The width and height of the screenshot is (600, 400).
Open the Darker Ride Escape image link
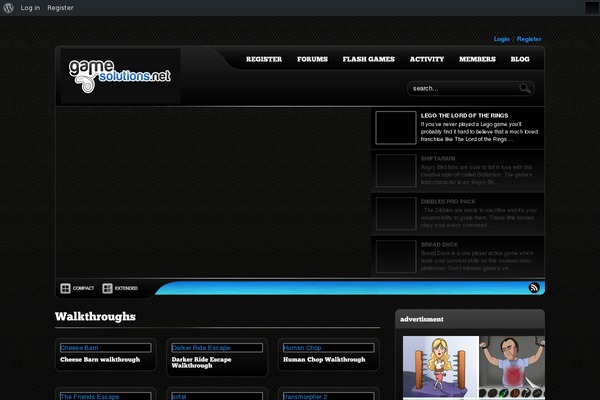(217, 348)
